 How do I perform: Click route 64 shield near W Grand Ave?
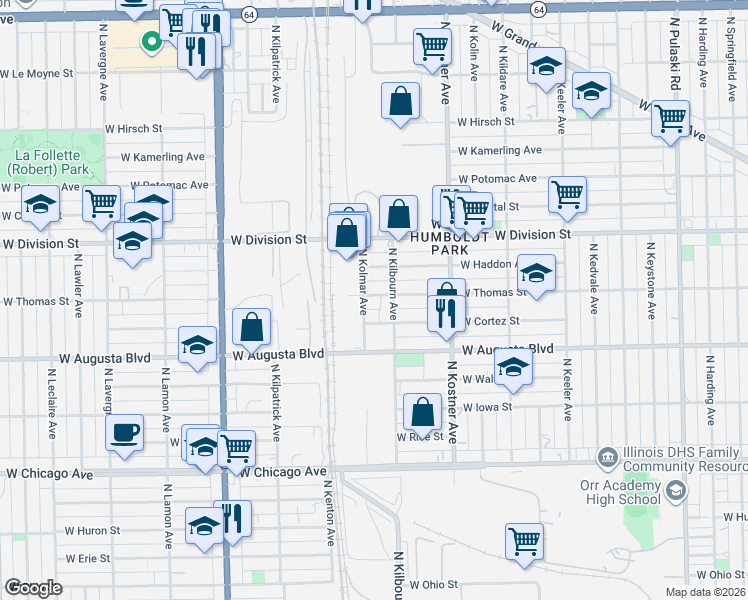[539, 10]
